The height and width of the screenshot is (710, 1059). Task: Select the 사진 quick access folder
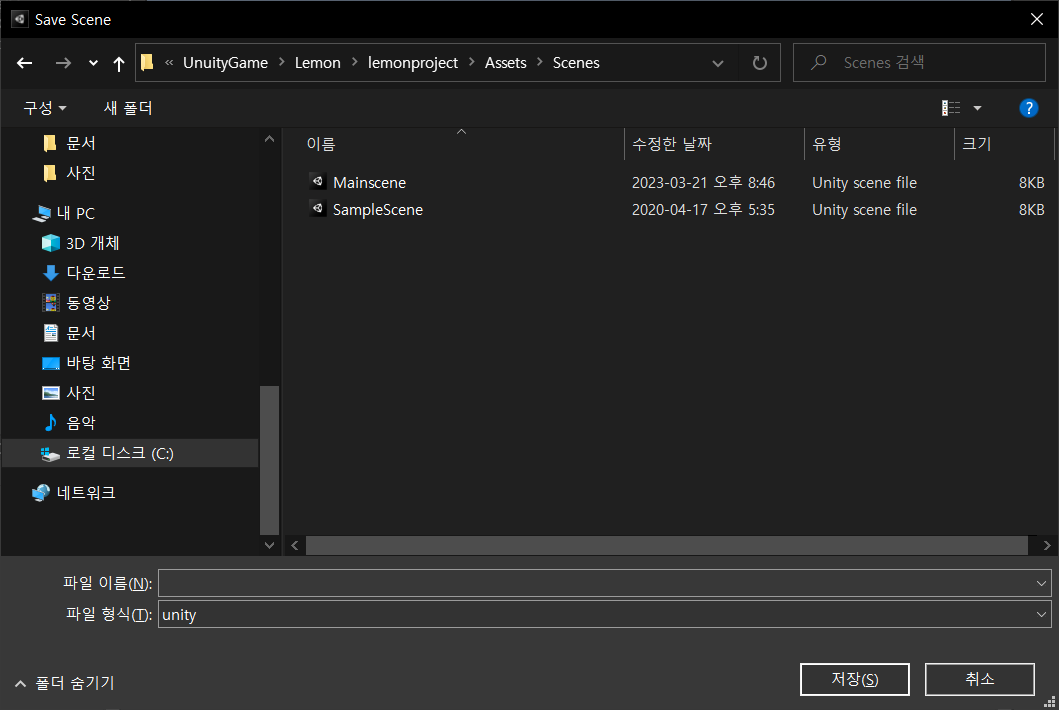coord(80,173)
